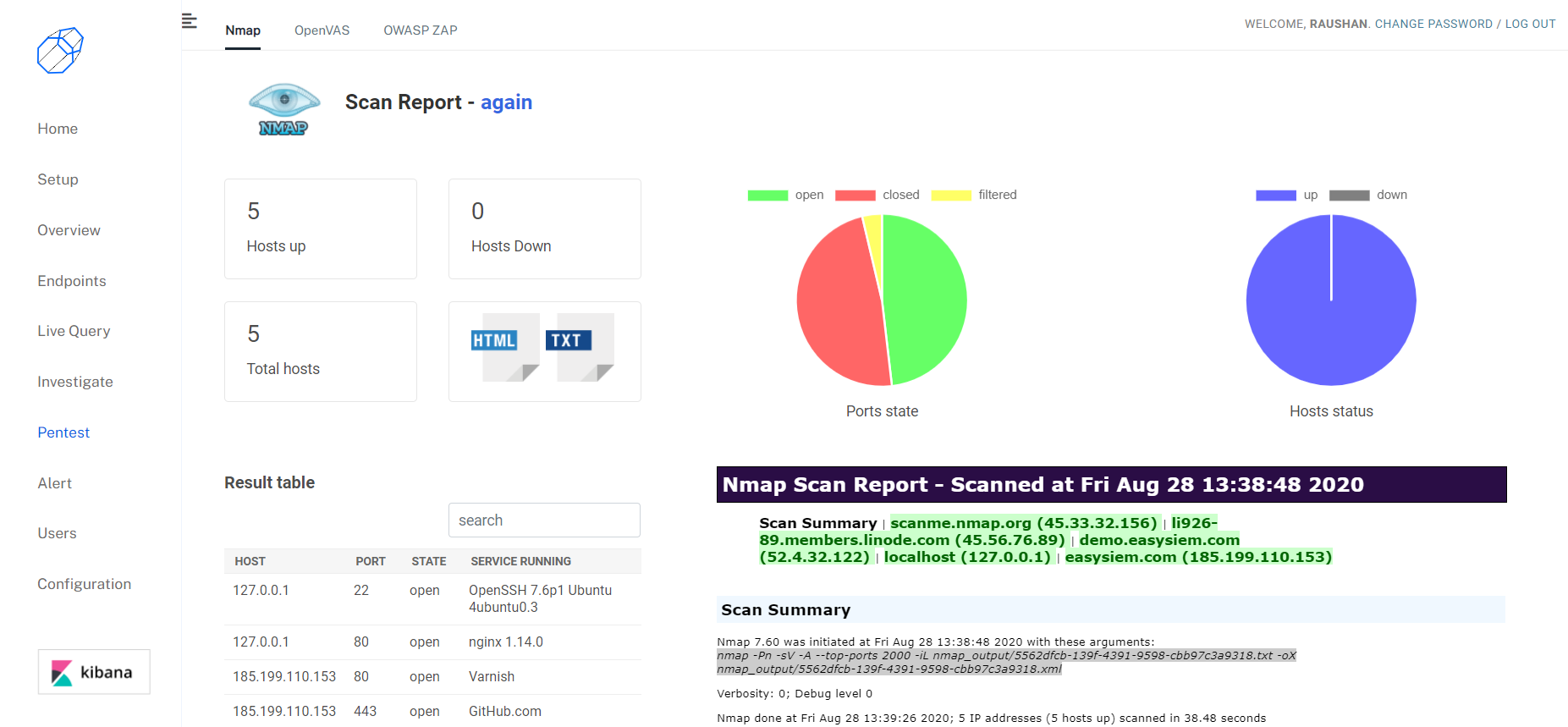Click the Log Out link
The width and height of the screenshot is (1568, 727).
[1530, 24]
